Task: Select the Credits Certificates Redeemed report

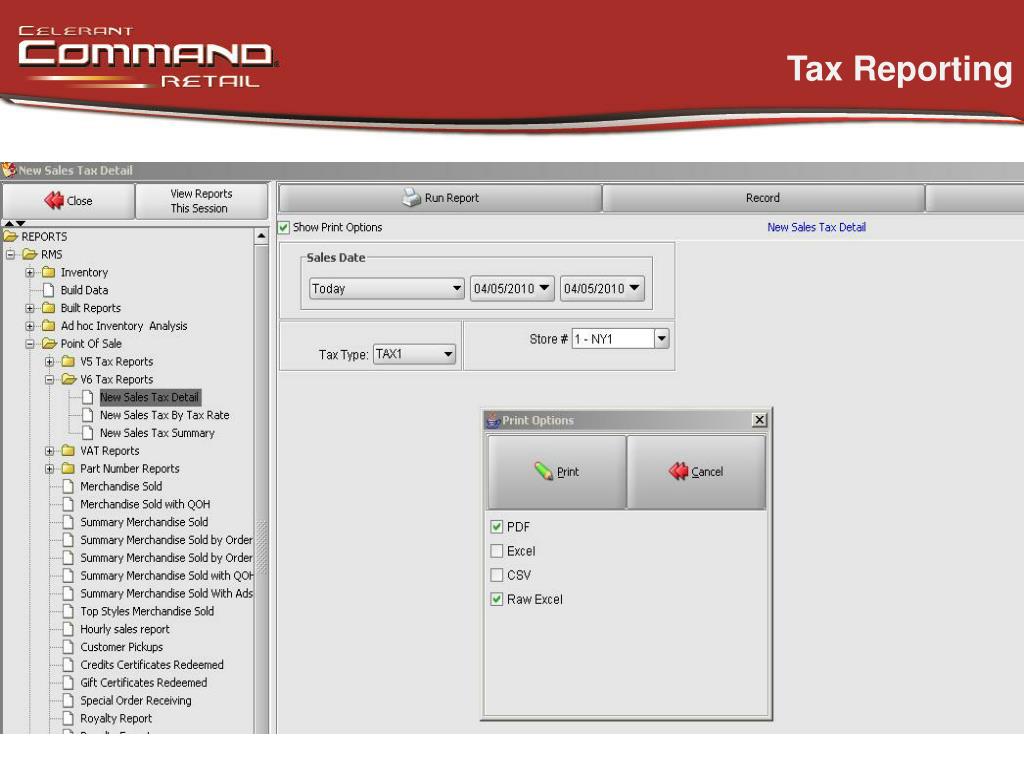Action: [152, 665]
